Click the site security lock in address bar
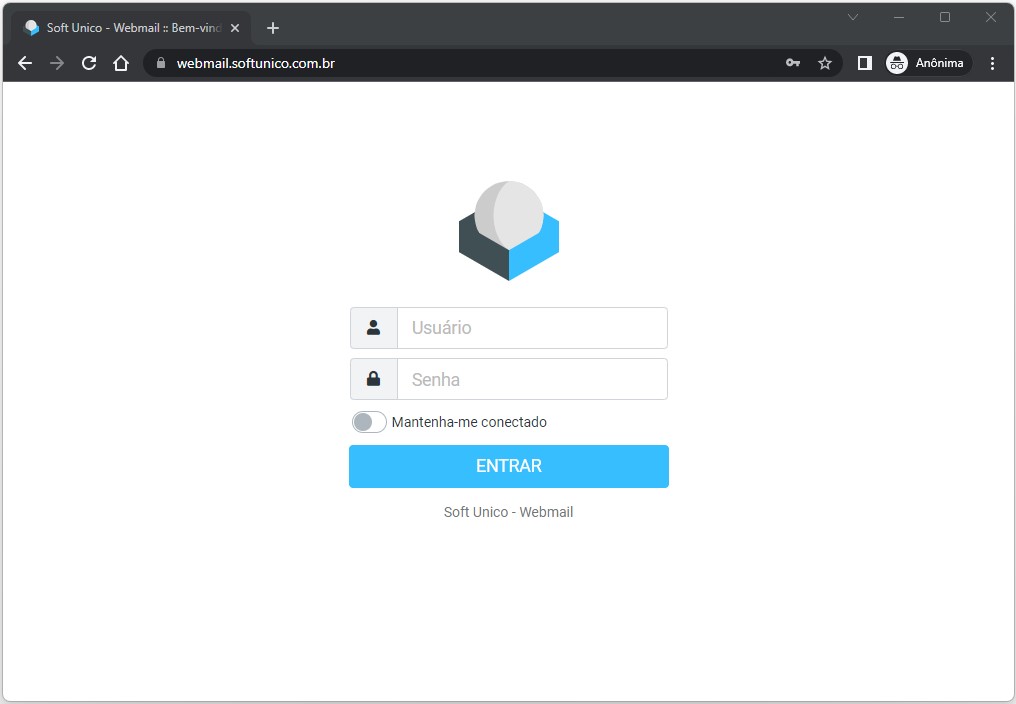 [x=160, y=62]
